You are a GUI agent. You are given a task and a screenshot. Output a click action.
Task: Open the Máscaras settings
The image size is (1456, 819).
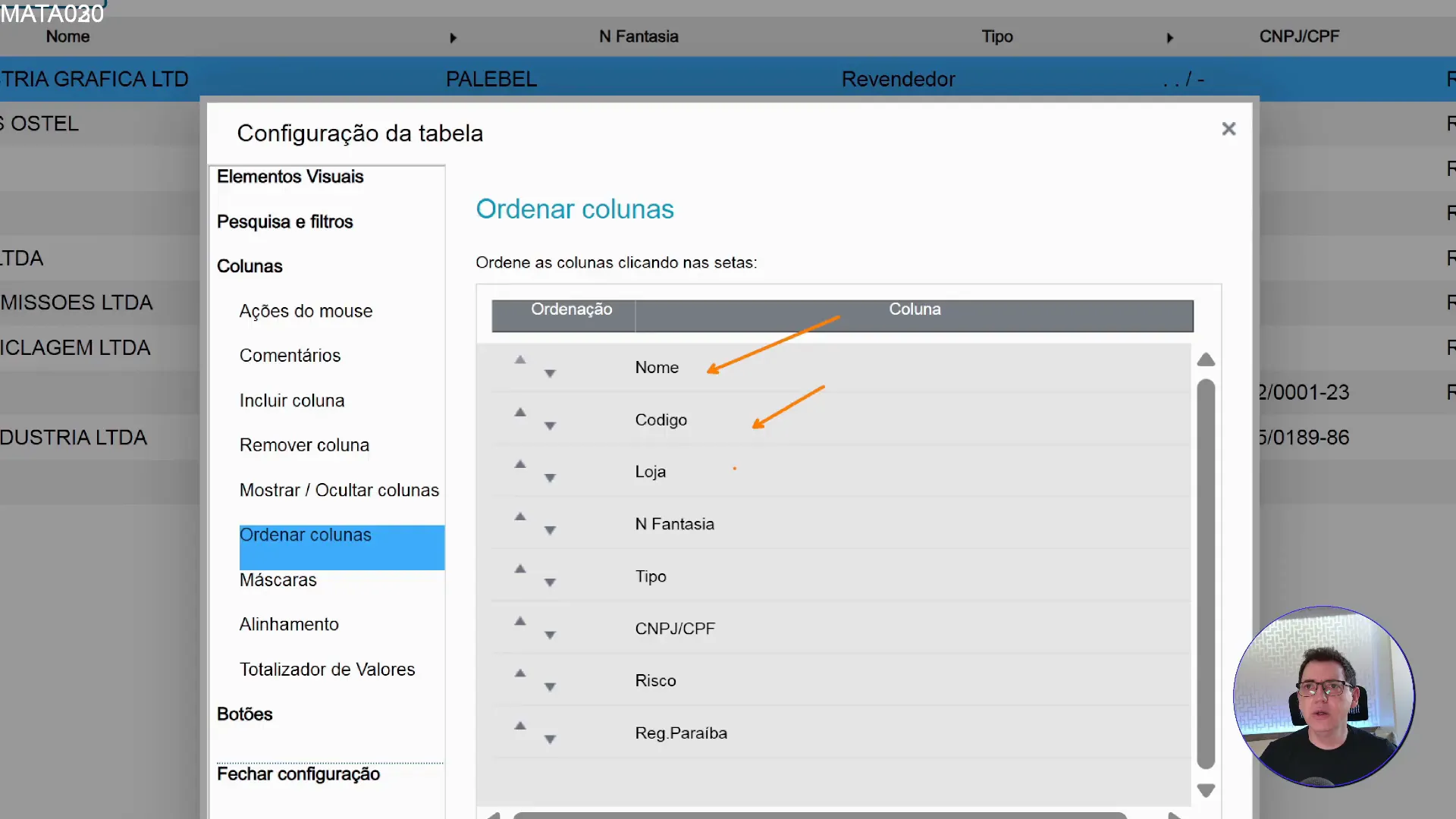click(278, 579)
